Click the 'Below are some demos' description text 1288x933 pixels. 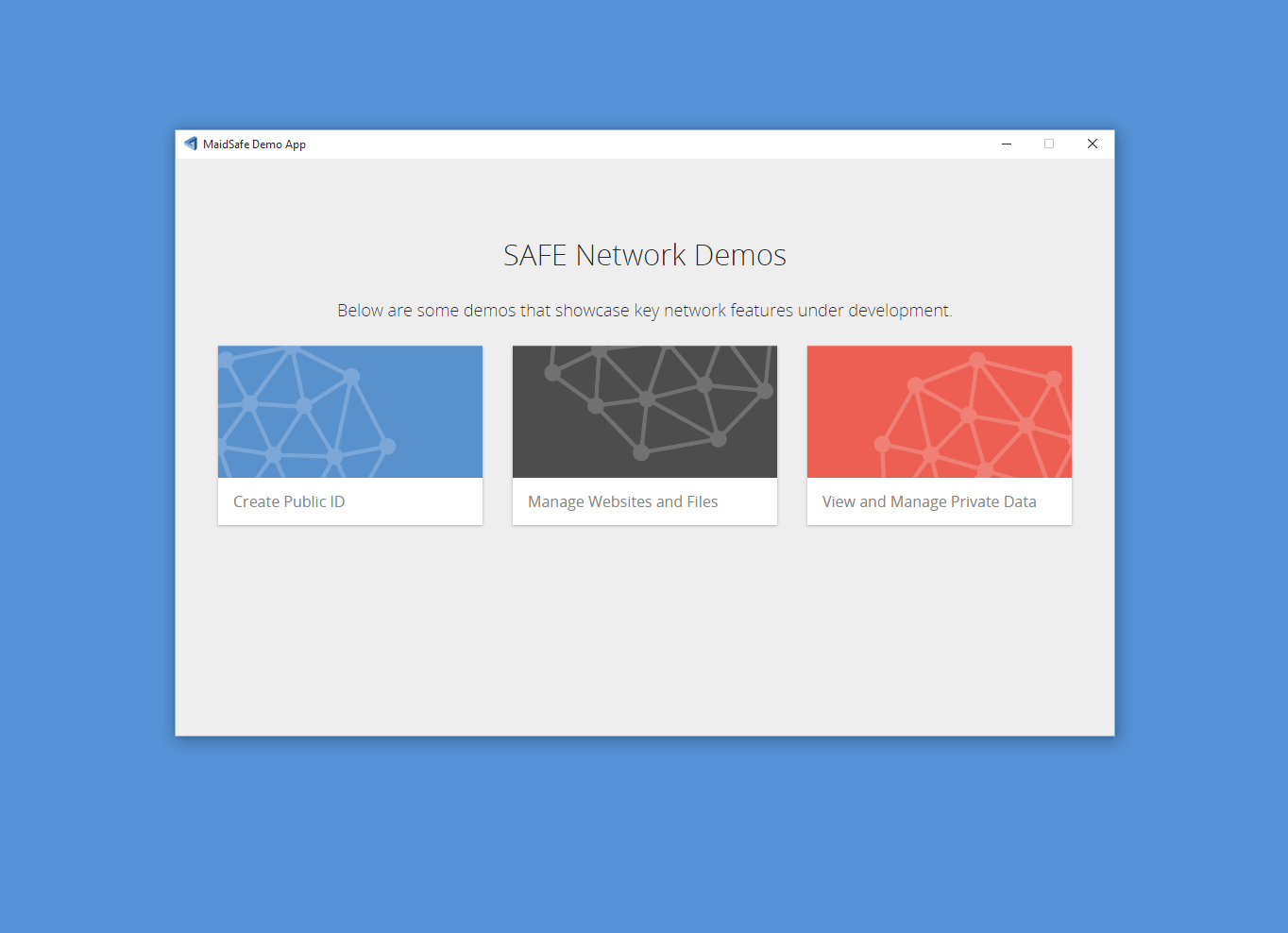[x=645, y=311]
